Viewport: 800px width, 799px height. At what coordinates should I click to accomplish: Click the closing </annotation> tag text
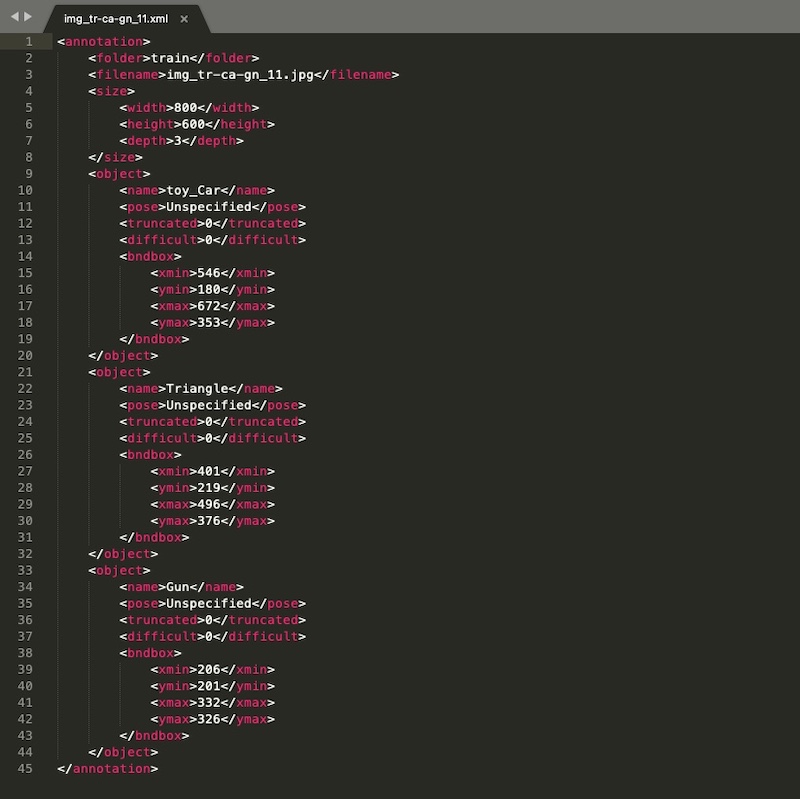click(108, 768)
